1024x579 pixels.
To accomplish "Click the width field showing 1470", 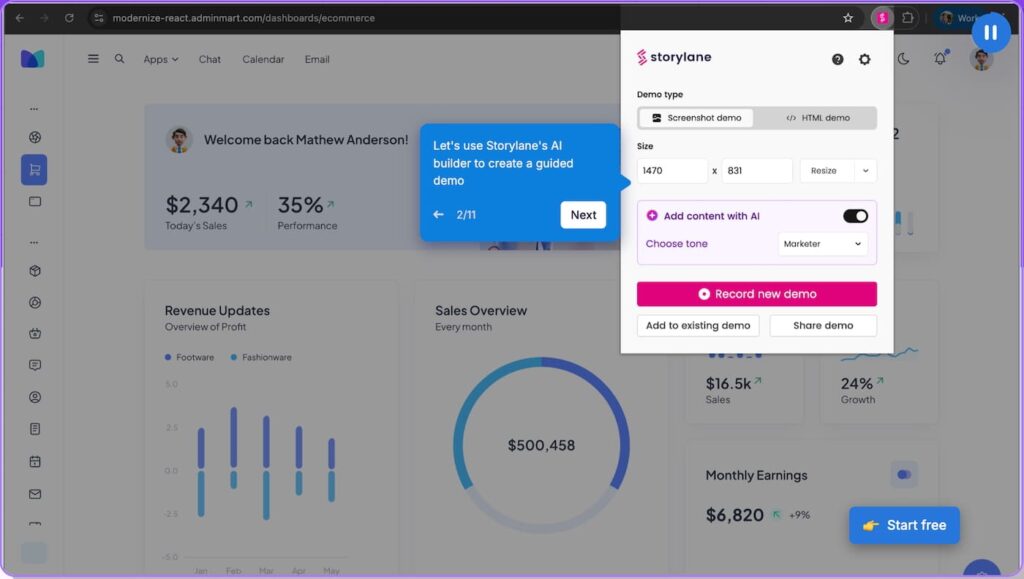I will pyautogui.click(x=672, y=170).
